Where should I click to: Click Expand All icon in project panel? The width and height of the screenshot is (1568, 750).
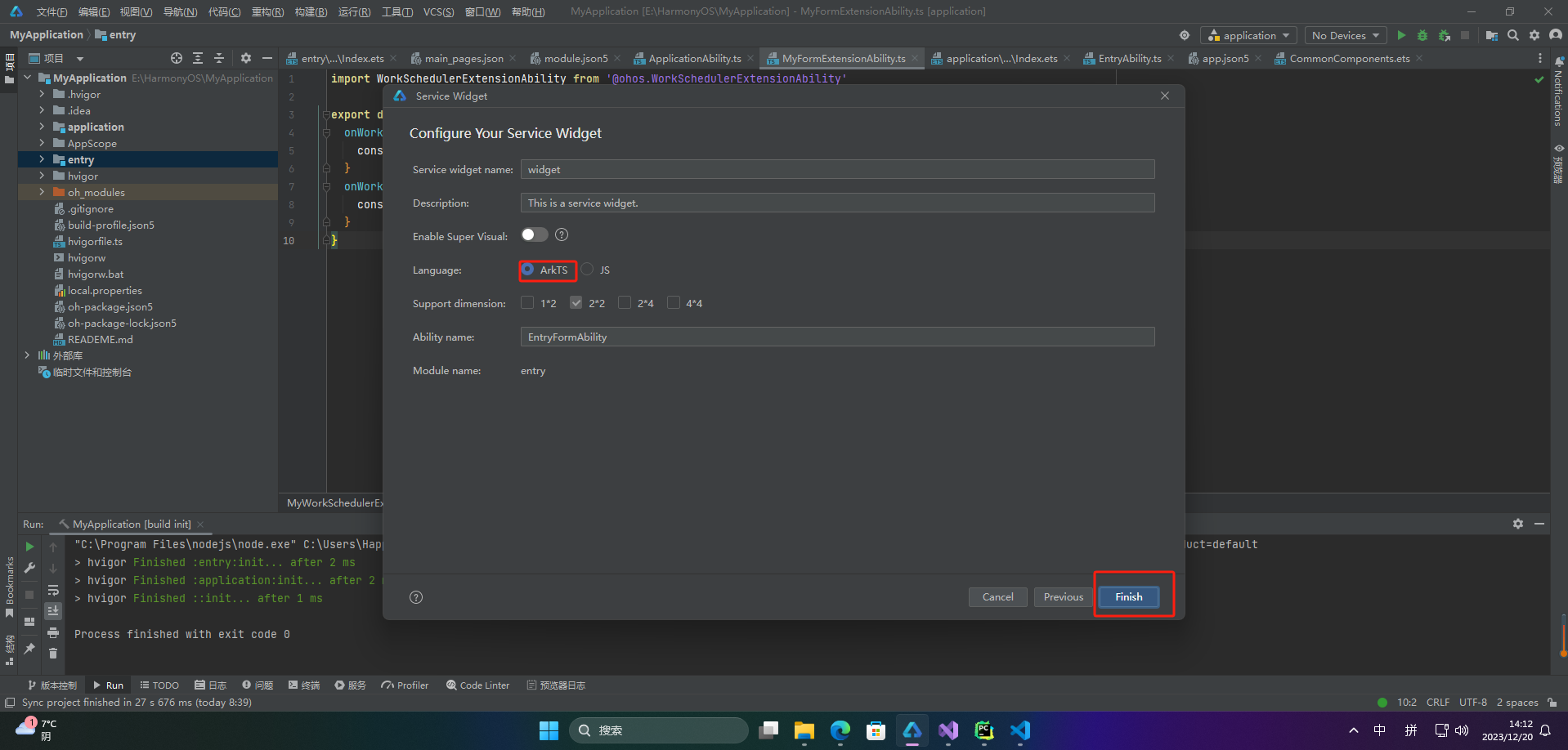click(x=198, y=58)
